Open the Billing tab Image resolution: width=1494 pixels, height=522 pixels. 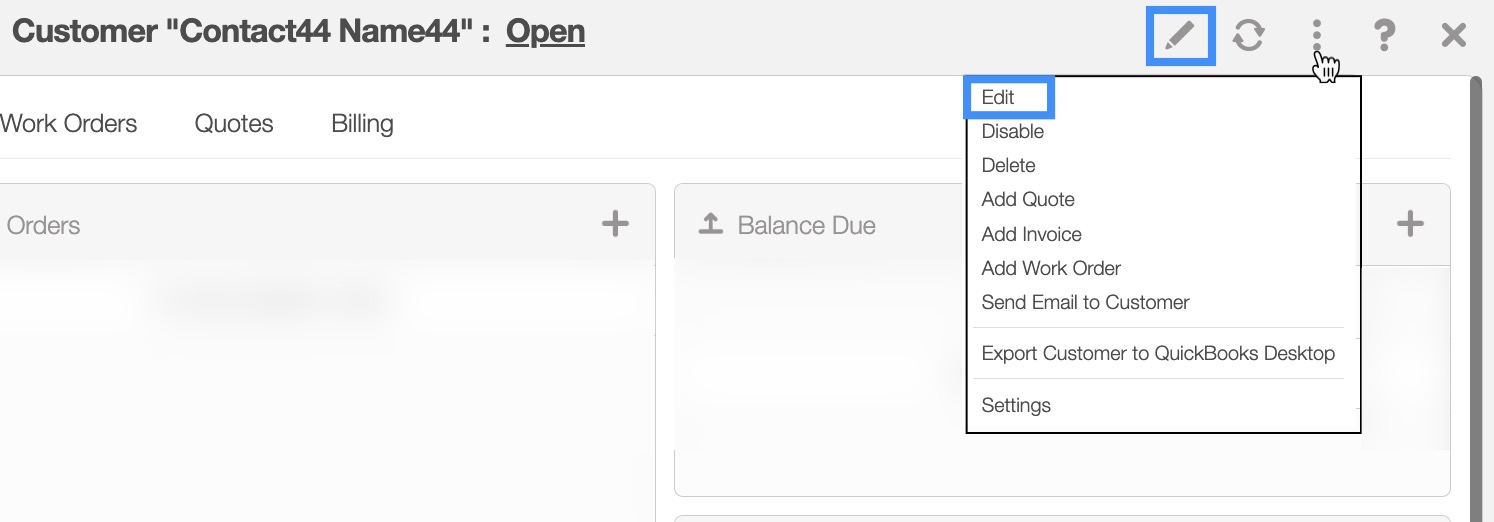coord(362,124)
